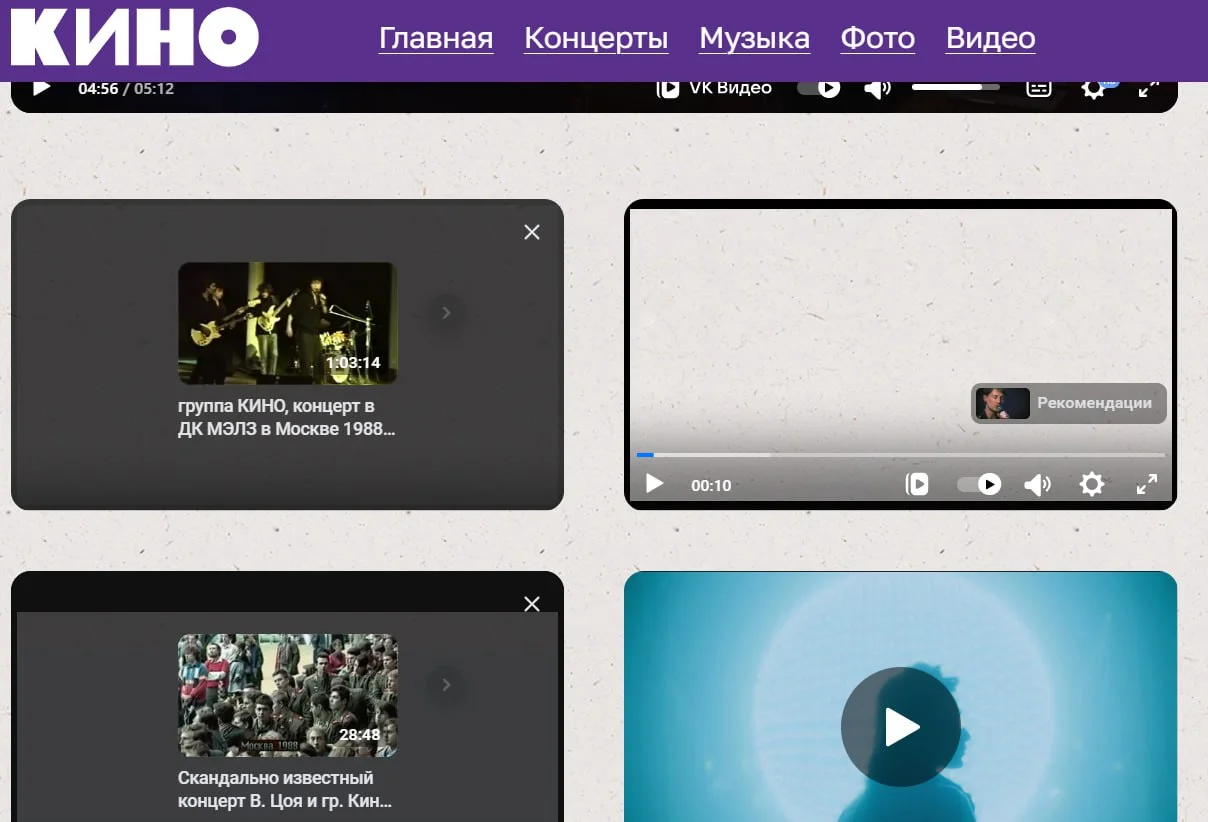Click the volume slider in top player
The width and height of the screenshot is (1208, 822).
click(x=955, y=88)
